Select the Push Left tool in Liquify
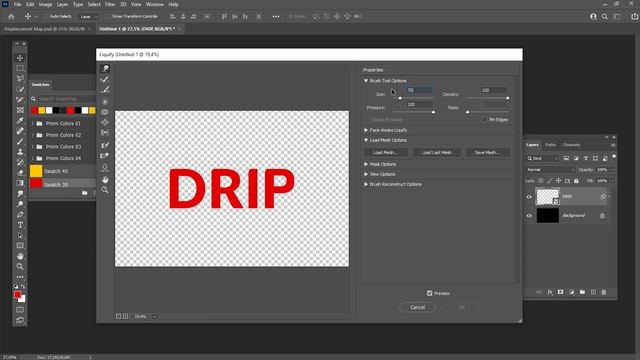 tap(105, 133)
